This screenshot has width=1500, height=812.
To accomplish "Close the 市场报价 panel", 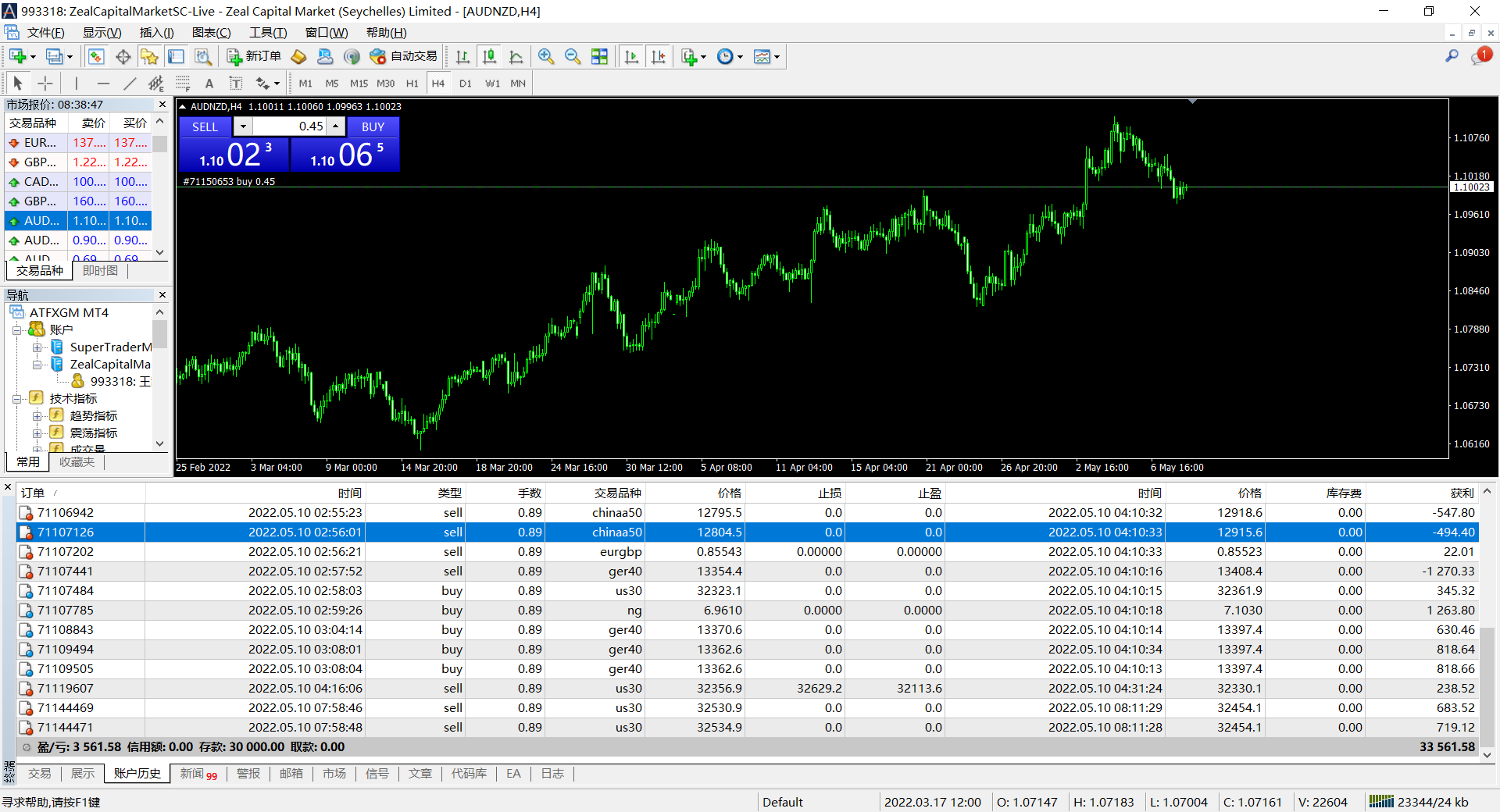I will [x=162, y=105].
